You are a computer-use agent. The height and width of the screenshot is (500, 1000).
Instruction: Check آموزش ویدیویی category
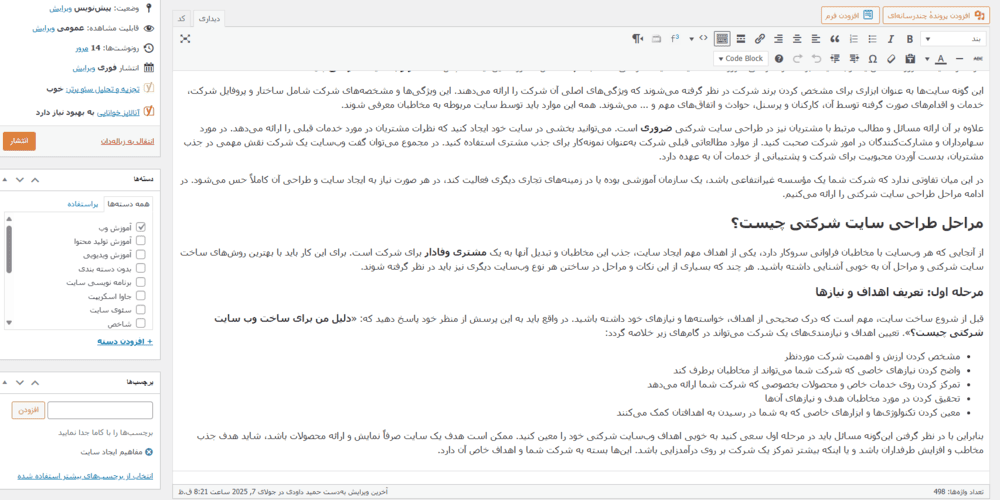(x=141, y=254)
